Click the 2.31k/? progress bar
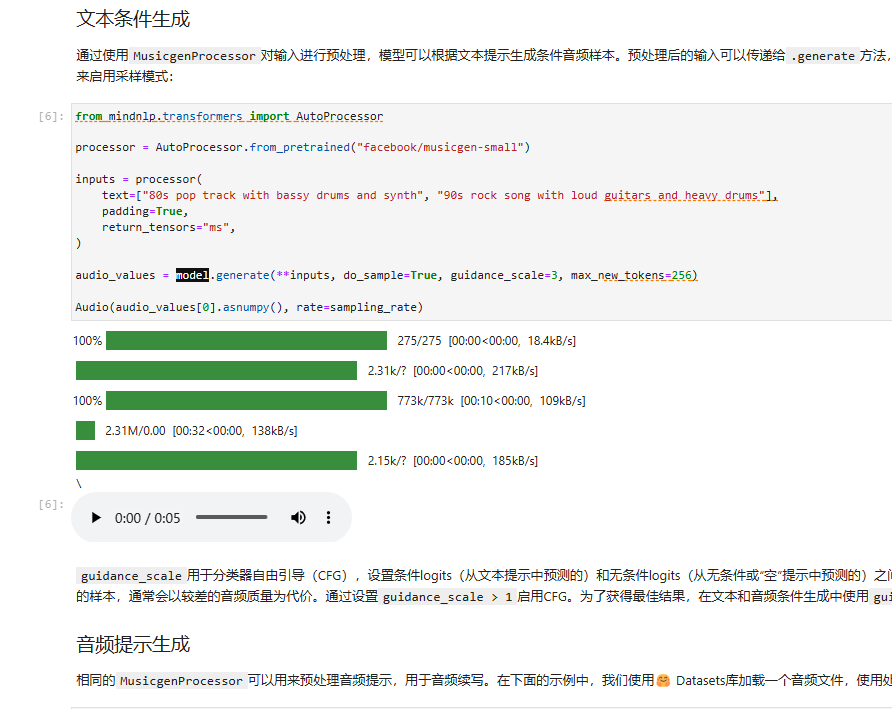Viewport: 892px width, 709px height. [x=216, y=370]
